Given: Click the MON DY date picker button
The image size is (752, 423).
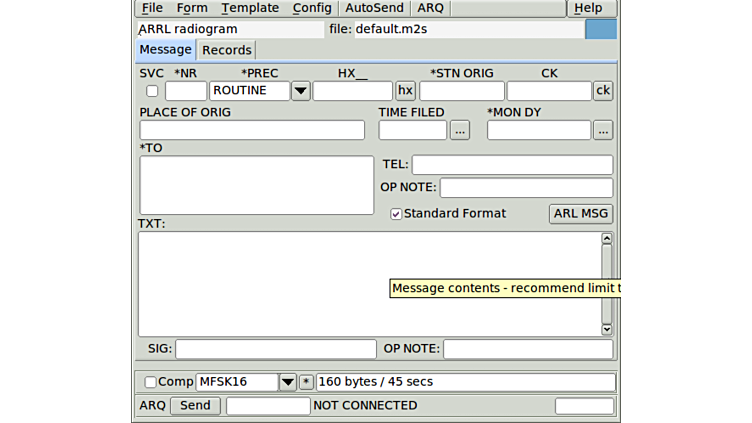Looking at the screenshot, I should click(602, 130).
